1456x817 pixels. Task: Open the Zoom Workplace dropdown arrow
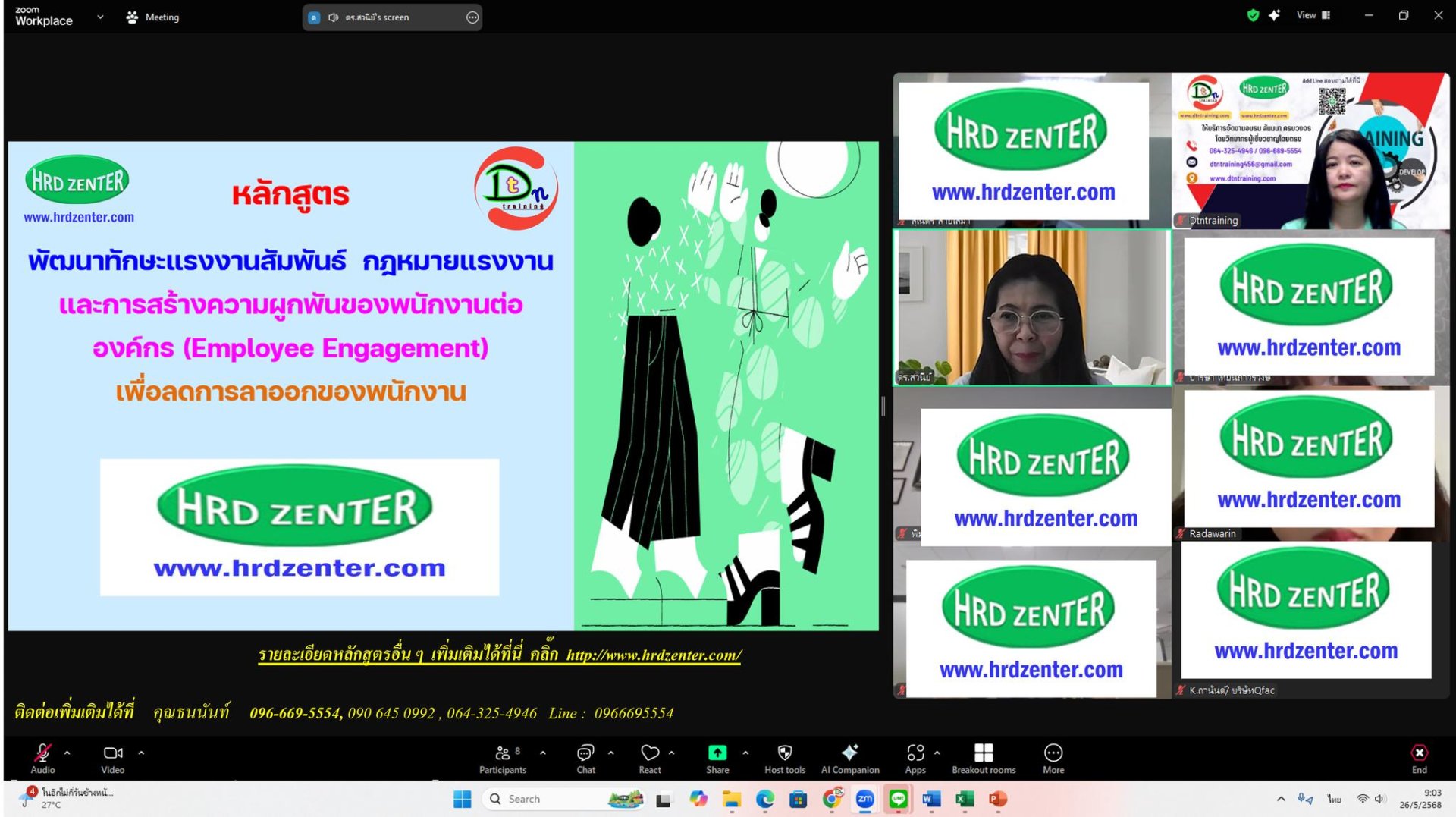coord(100,17)
